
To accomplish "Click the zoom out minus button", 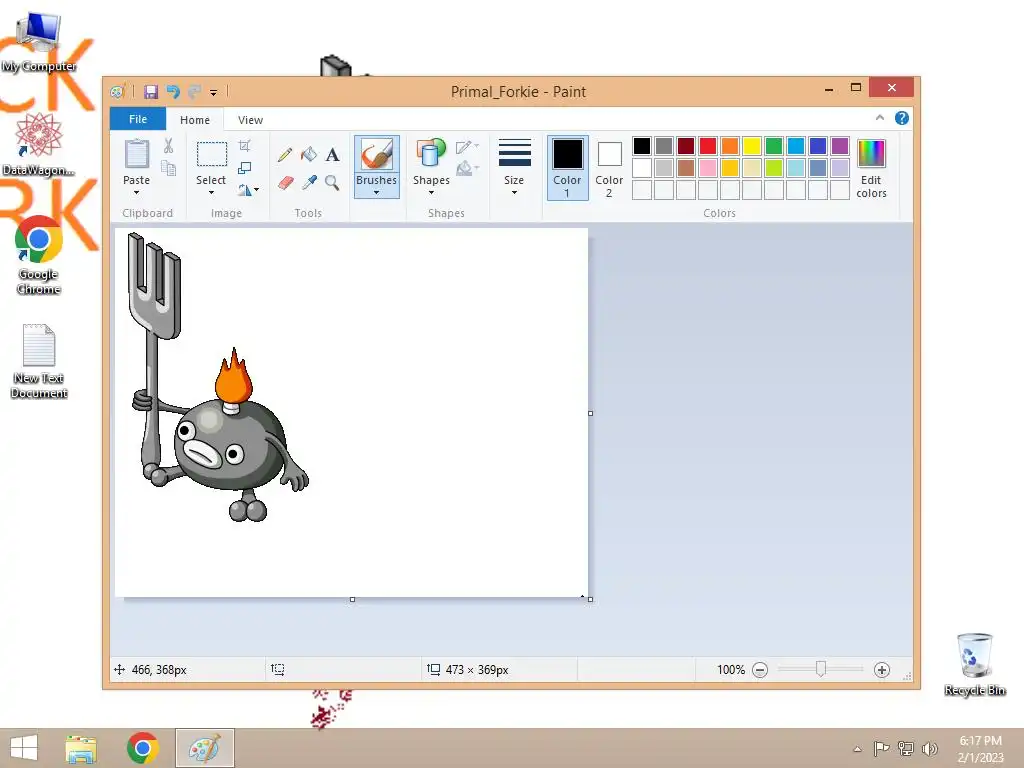I will tap(760, 669).
